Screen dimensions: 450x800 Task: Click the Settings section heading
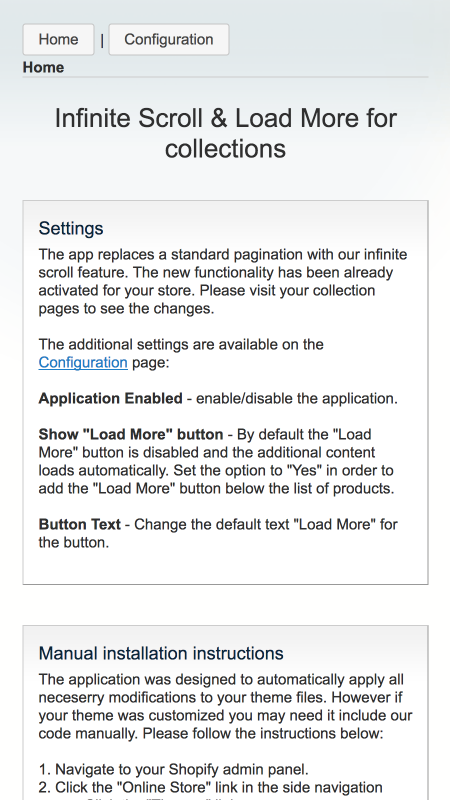point(71,228)
